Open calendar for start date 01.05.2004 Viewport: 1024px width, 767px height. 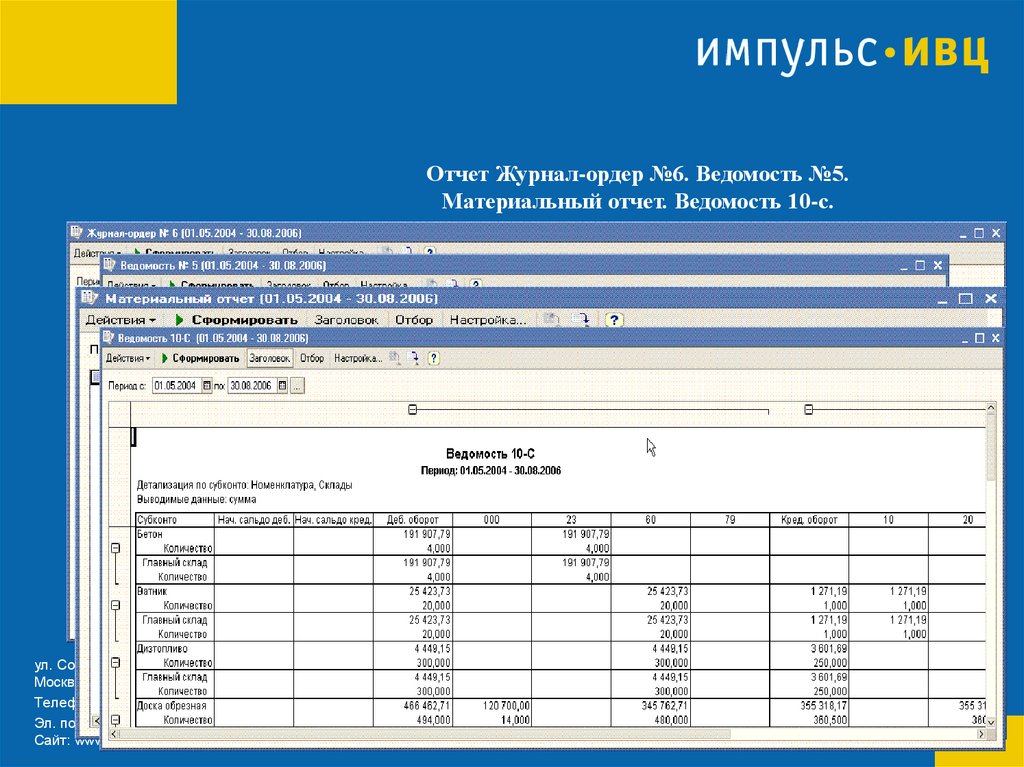point(207,385)
